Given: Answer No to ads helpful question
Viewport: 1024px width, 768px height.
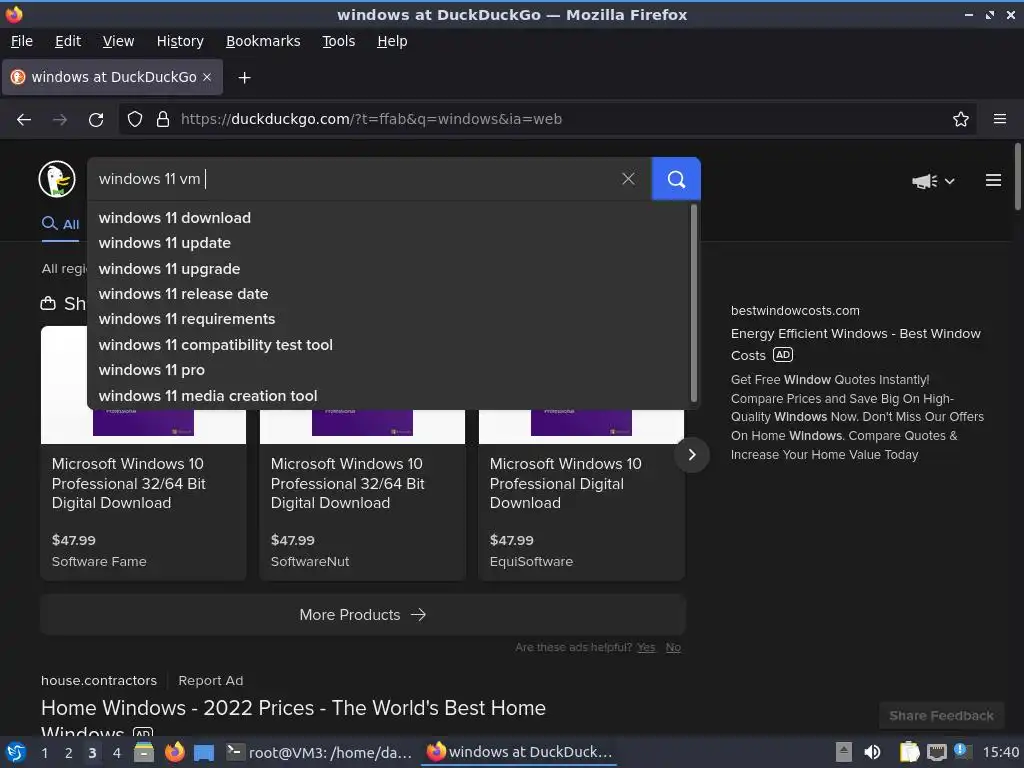Looking at the screenshot, I should point(673,647).
